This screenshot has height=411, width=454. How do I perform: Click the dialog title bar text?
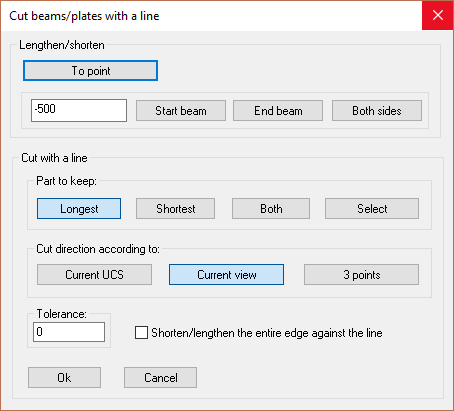(84, 16)
